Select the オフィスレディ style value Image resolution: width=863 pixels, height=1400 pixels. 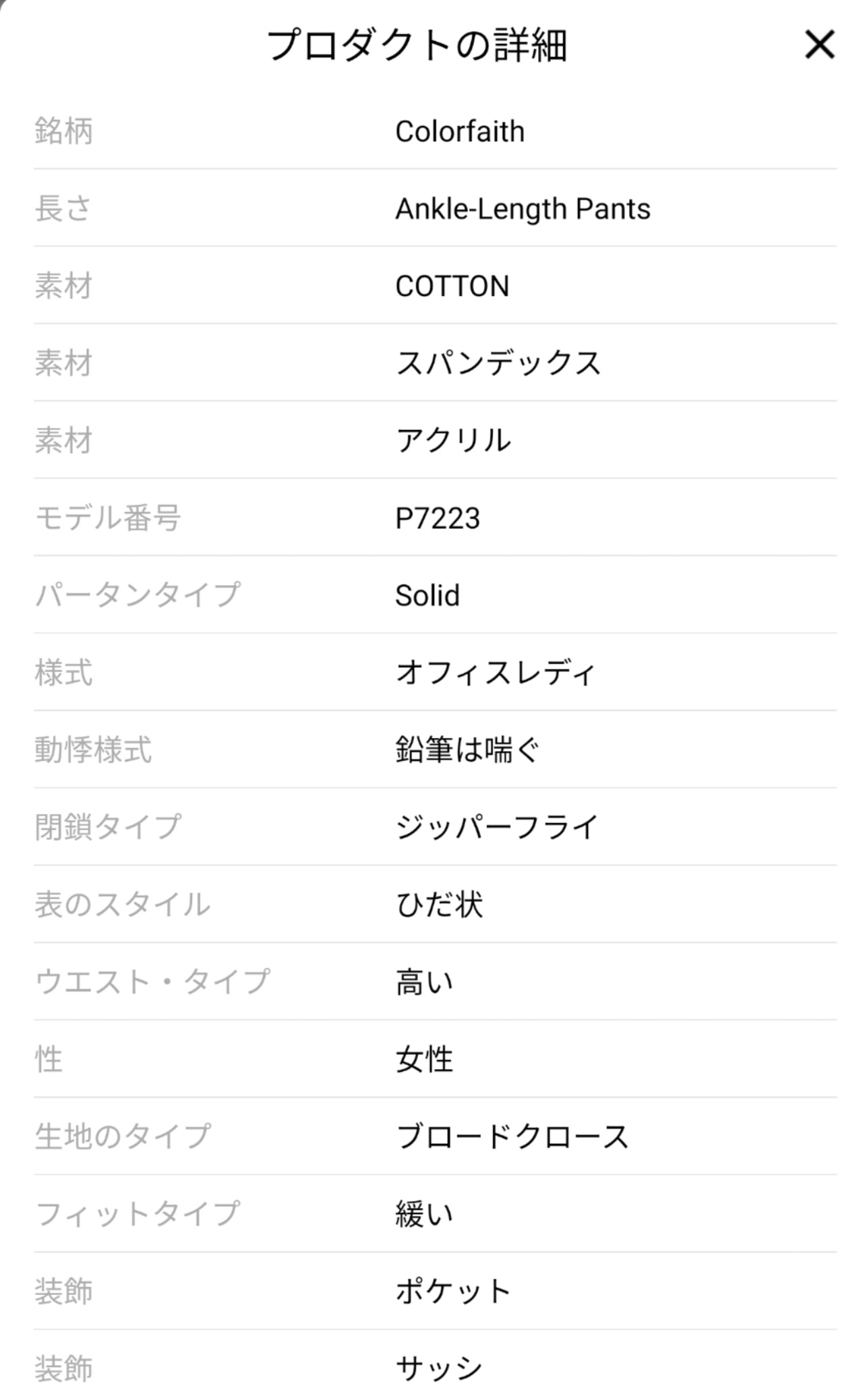tap(496, 673)
